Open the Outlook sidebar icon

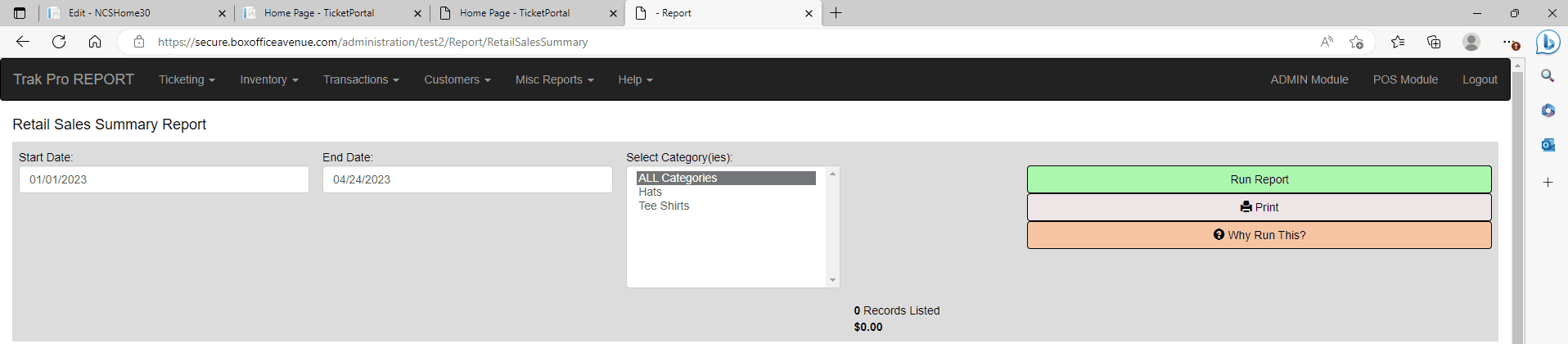1548,145
